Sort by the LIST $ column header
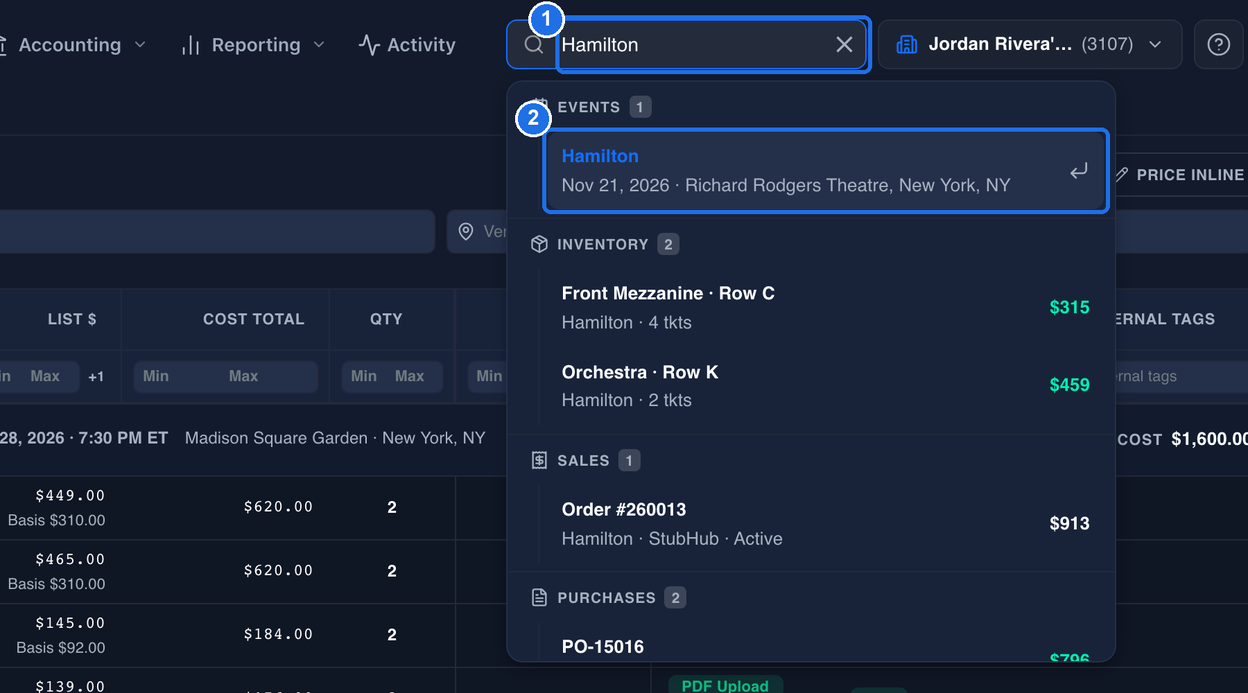Image resolution: width=1248 pixels, height=693 pixels. (72, 319)
